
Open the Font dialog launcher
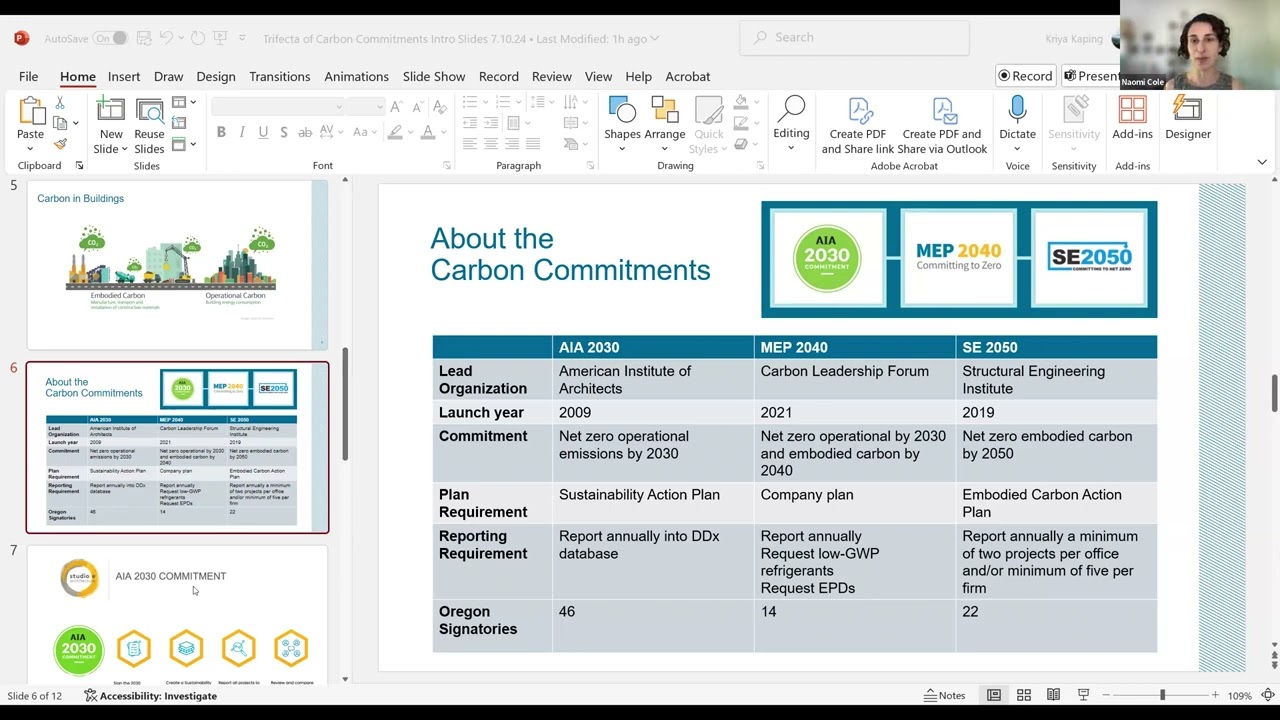(446, 166)
